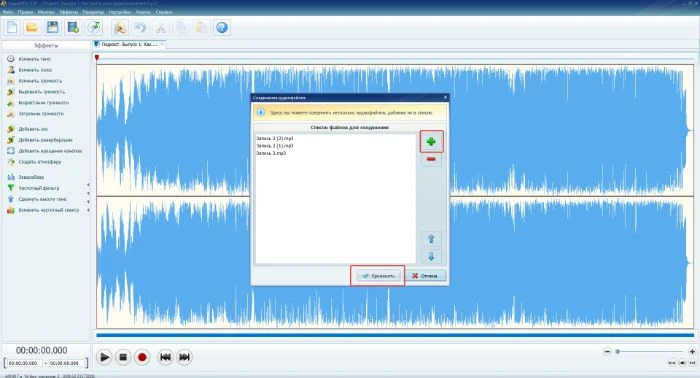
Task: Select "Запись 2 (2).mp3" in the list
Action: [x=275, y=138]
